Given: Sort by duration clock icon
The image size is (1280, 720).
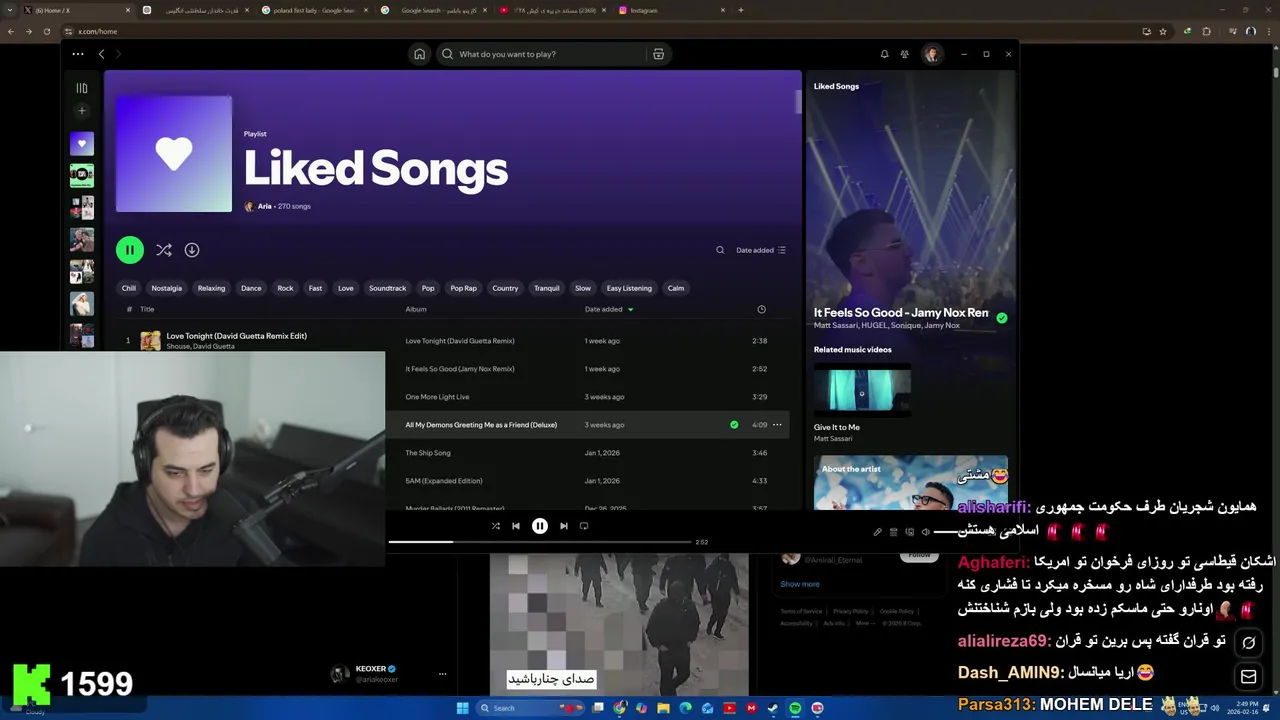Looking at the screenshot, I should tap(761, 309).
